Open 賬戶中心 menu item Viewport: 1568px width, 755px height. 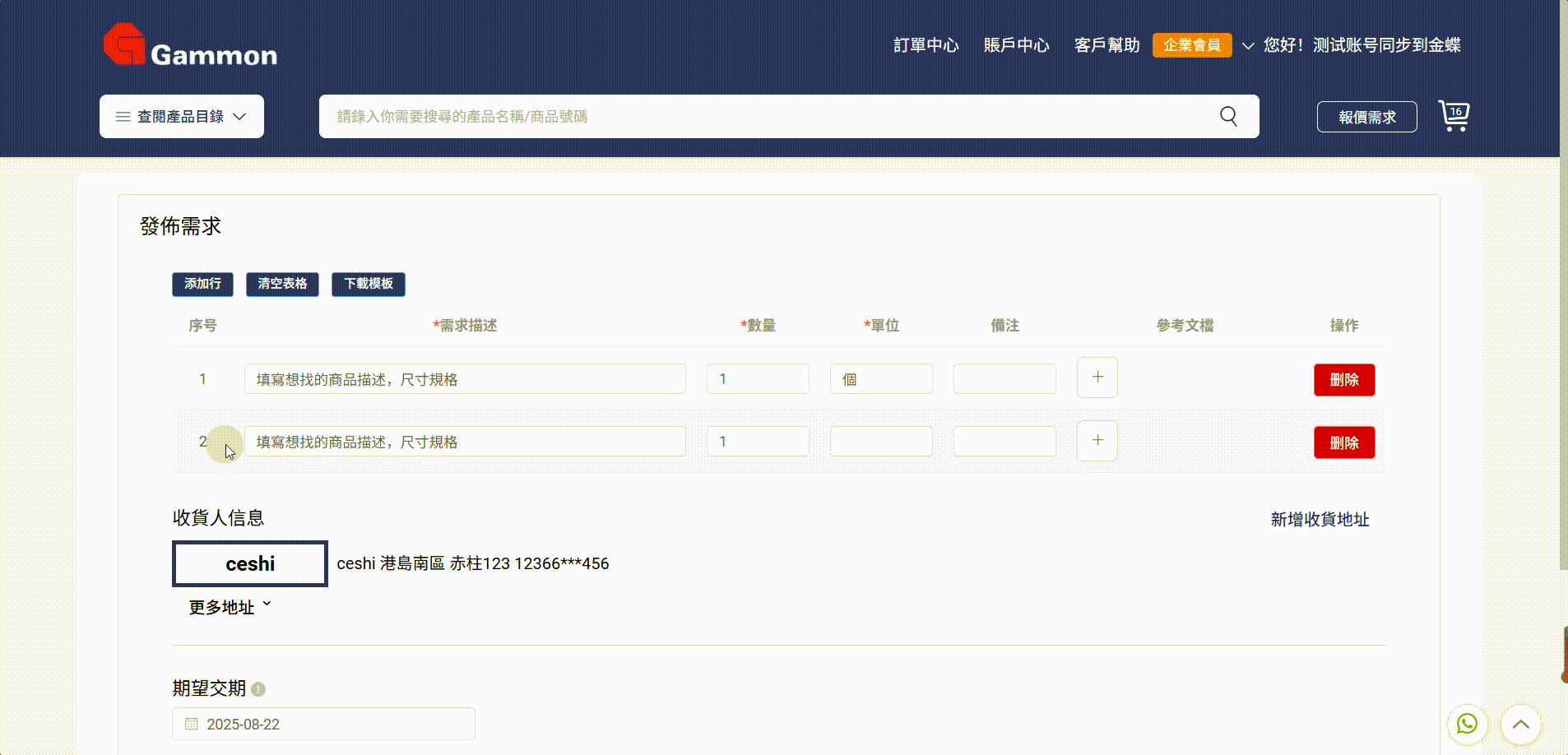coord(1016,45)
